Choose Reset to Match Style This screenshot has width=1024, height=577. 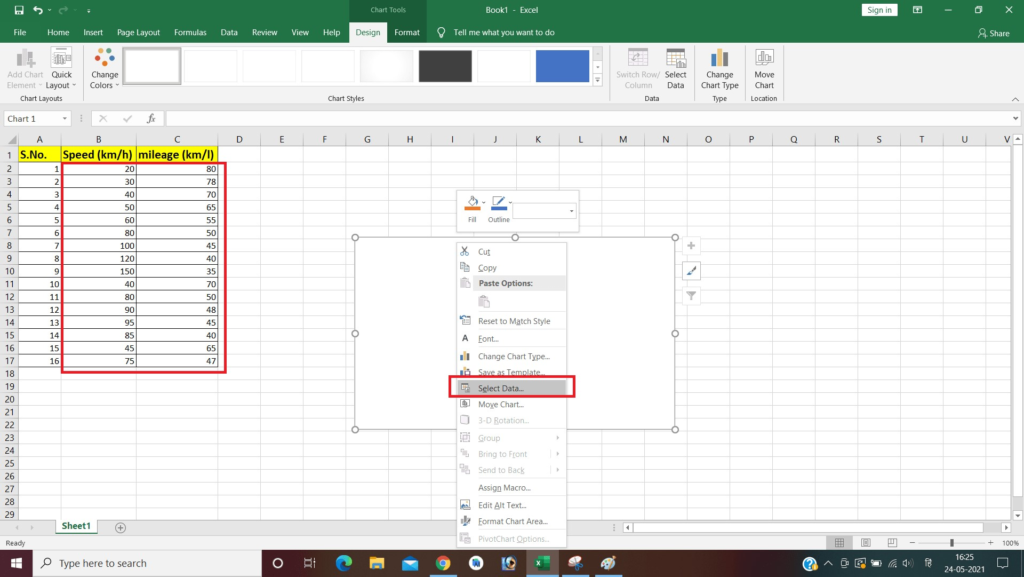coord(511,321)
